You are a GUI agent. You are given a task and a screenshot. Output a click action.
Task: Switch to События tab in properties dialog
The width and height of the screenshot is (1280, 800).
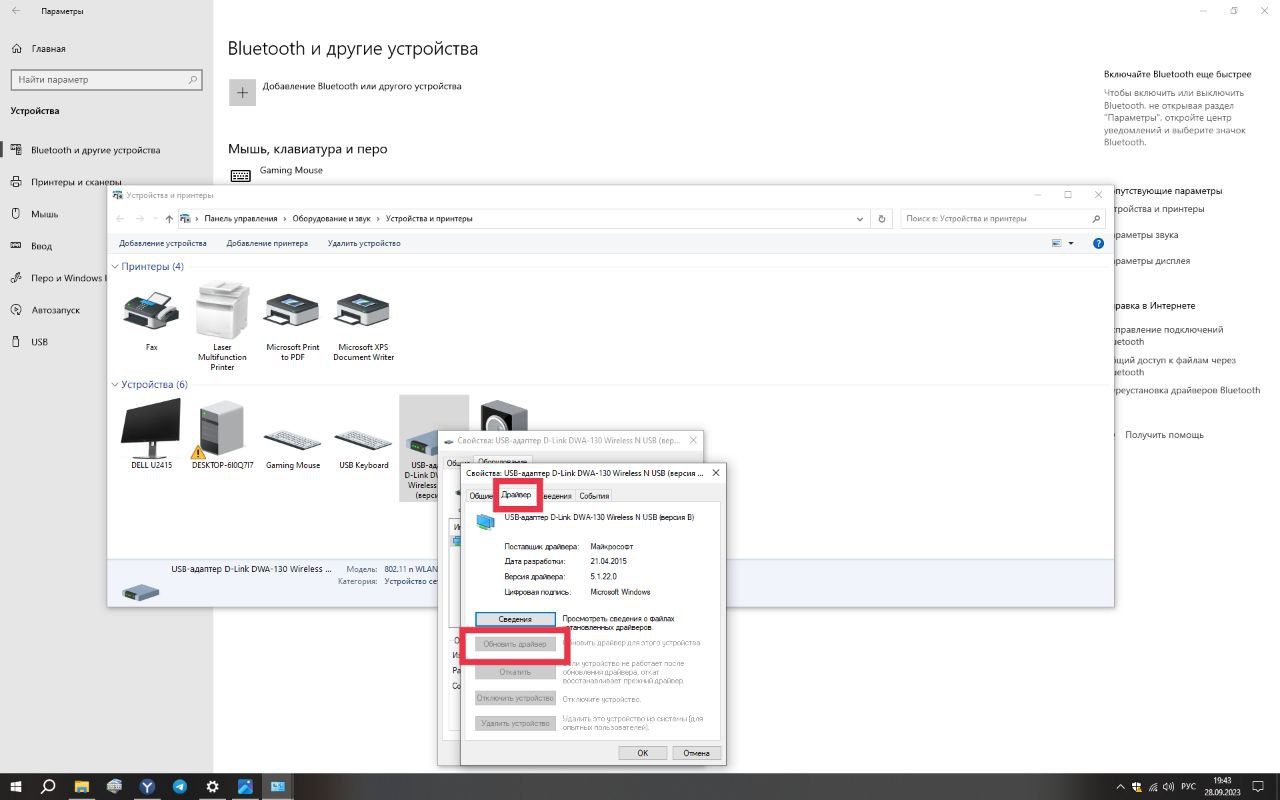594,496
